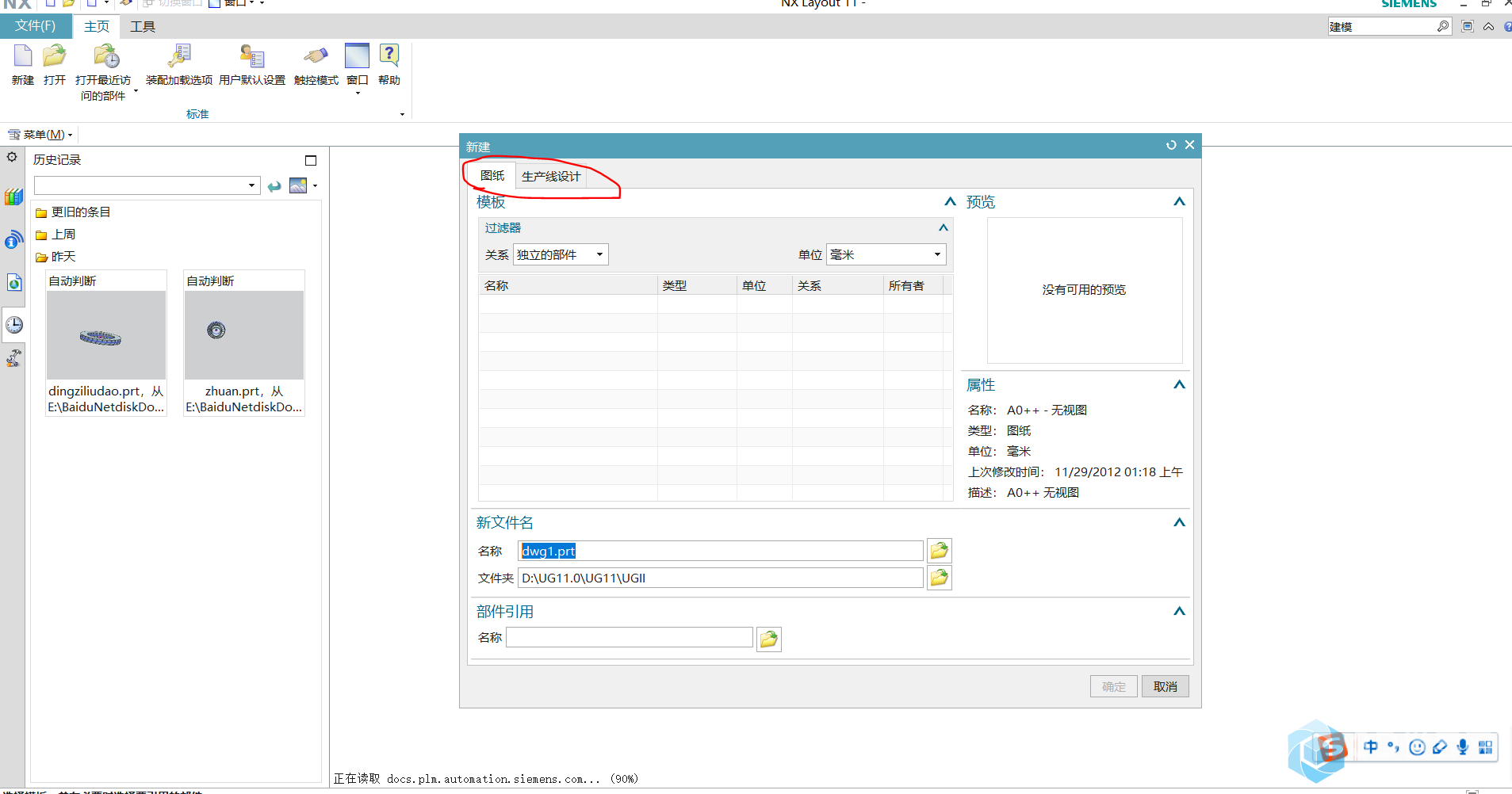Screen dimensions: 1512x794
Task: Browse for new file name icon
Action: tap(939, 551)
